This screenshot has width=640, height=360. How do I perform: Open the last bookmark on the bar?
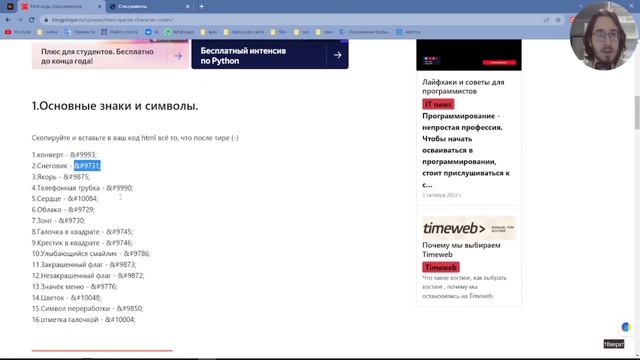[x=408, y=32]
